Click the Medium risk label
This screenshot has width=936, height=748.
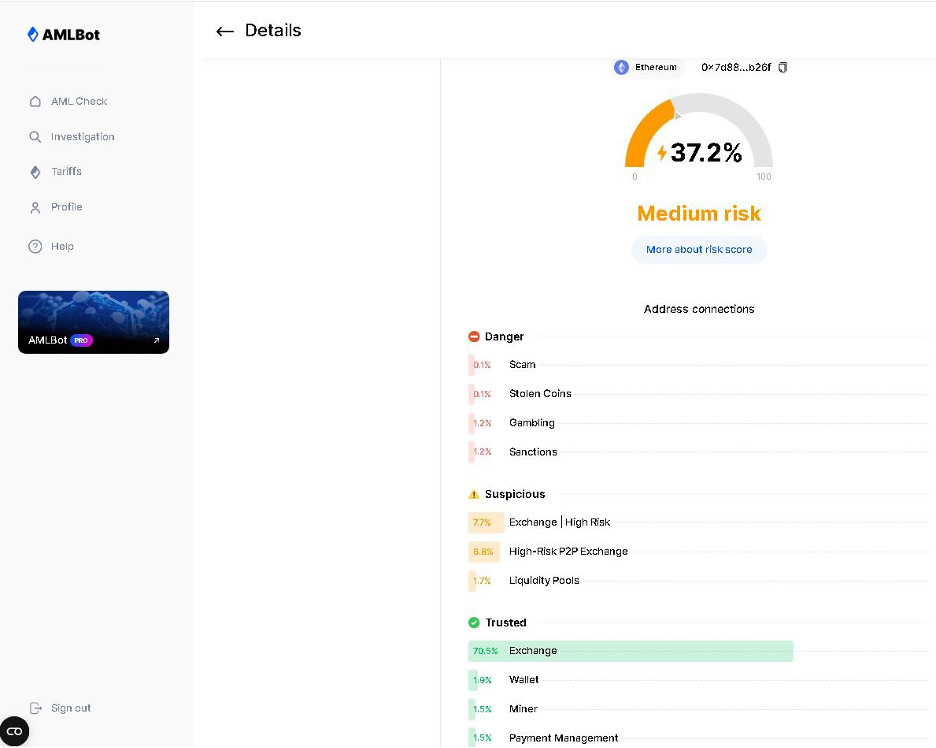(699, 213)
